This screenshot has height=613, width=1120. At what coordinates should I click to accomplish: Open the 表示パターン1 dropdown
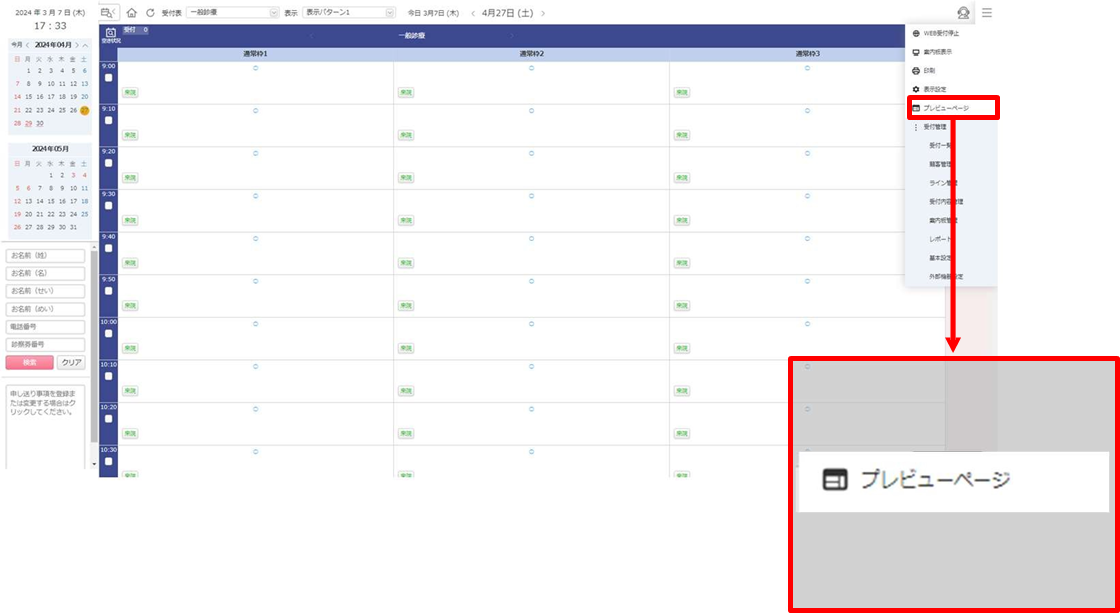[x=348, y=13]
